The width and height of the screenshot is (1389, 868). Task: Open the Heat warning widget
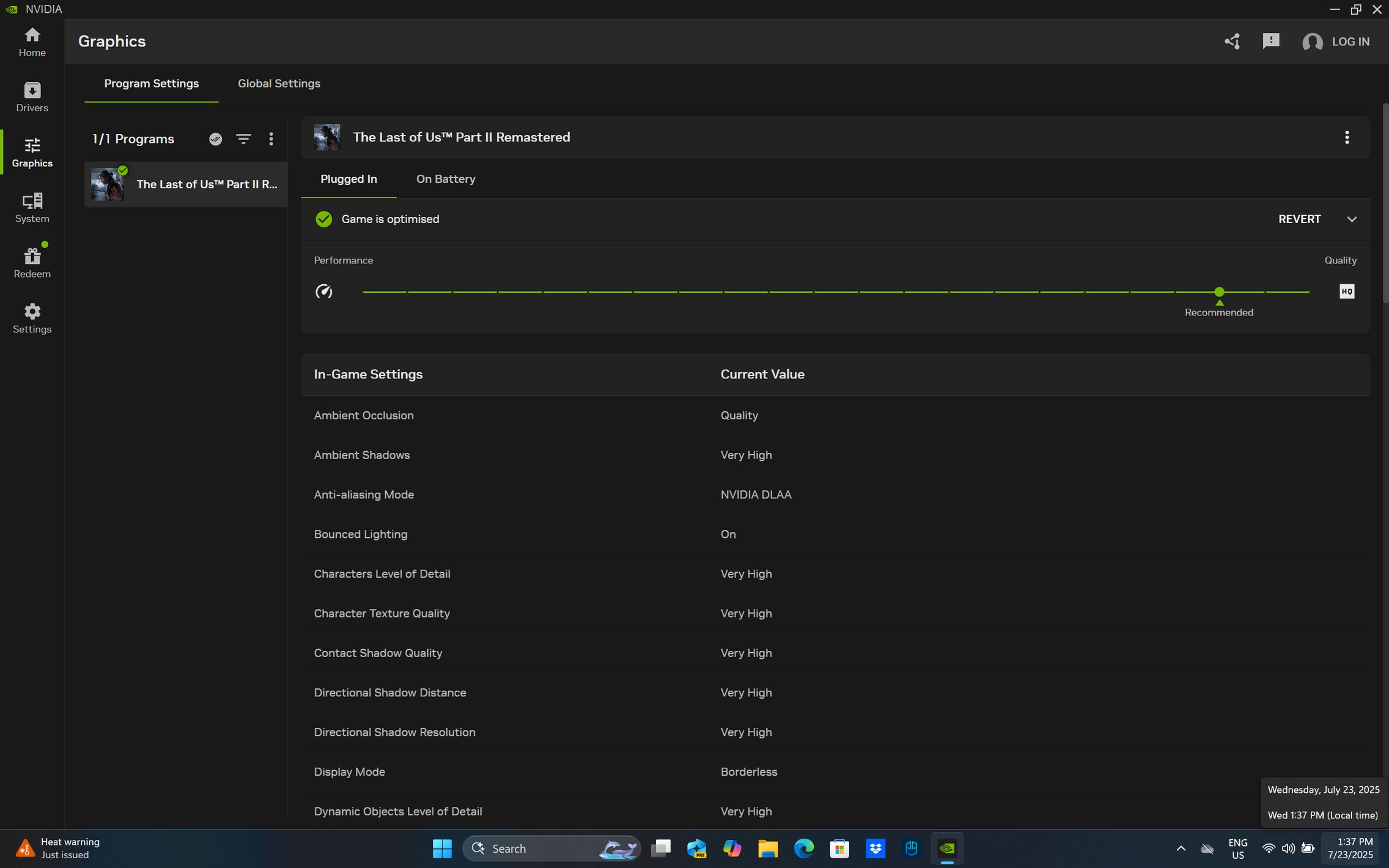(x=58, y=848)
